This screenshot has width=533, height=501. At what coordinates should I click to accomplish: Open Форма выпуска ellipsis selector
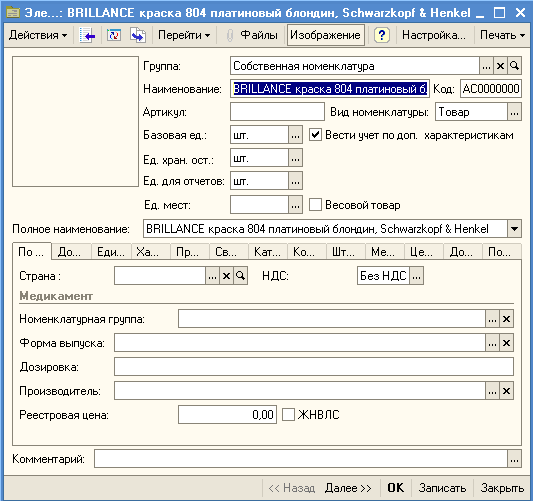tap(492, 343)
